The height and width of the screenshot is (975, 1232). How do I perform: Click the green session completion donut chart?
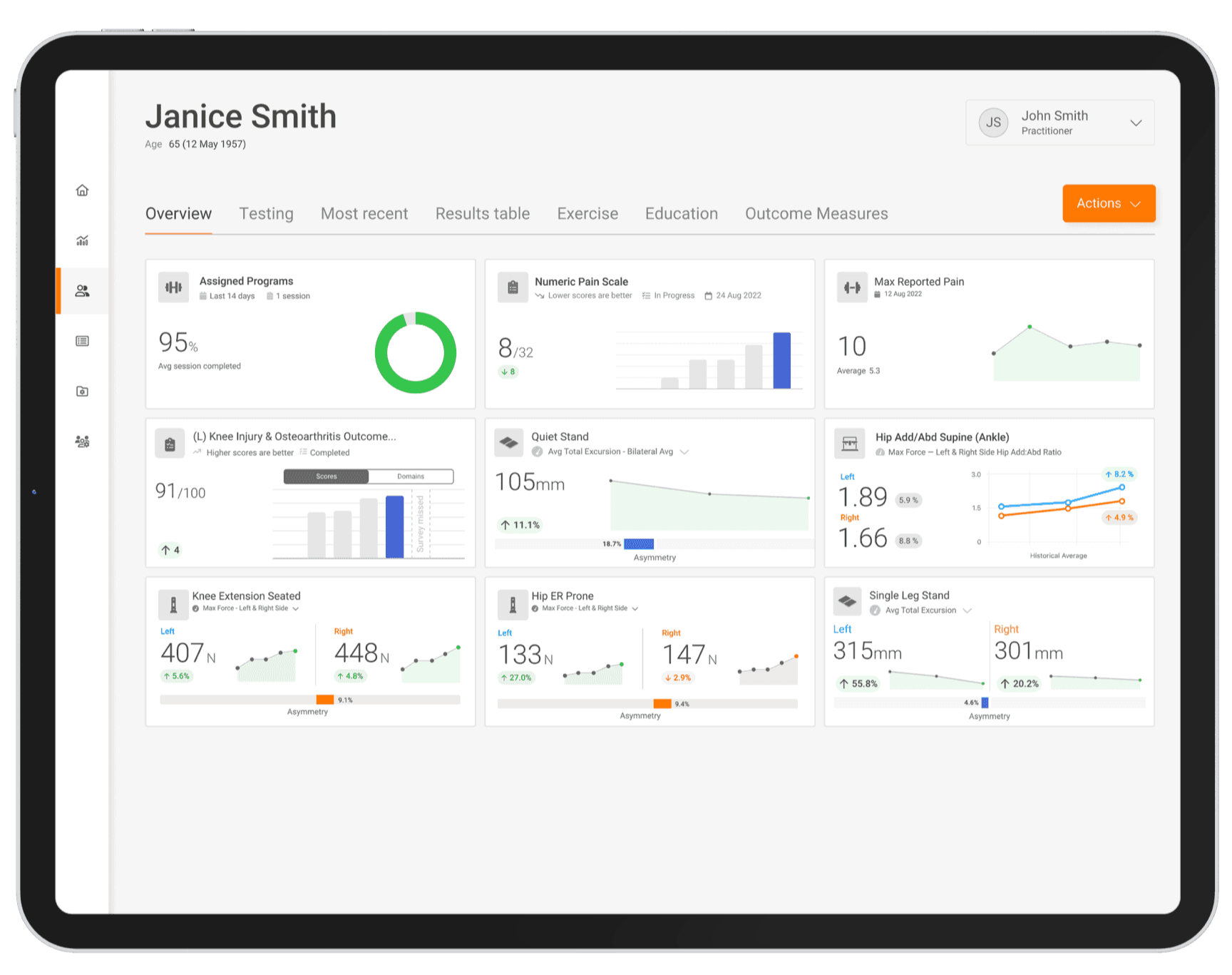pos(416,352)
